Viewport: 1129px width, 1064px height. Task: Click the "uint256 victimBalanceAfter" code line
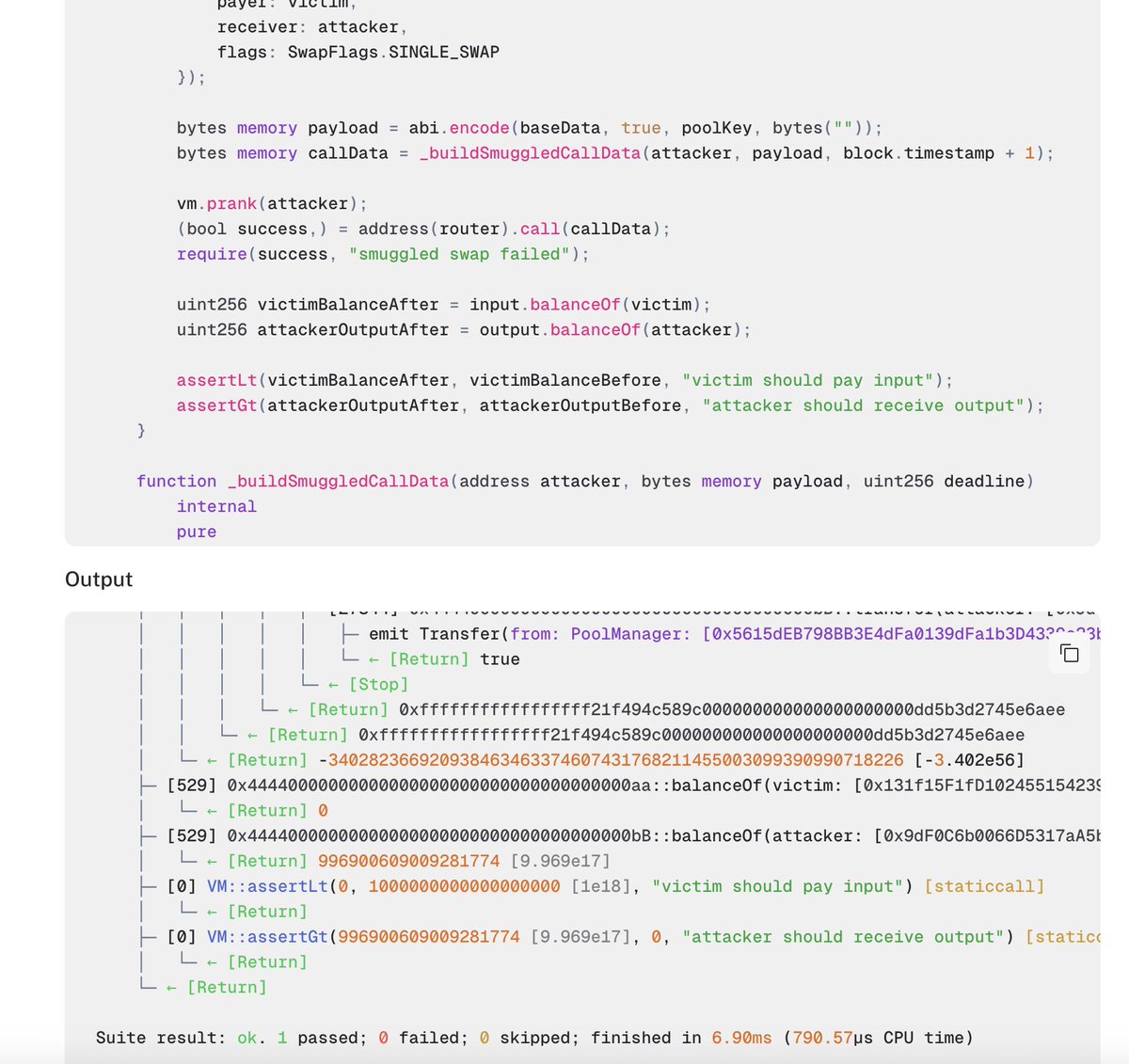click(444, 305)
